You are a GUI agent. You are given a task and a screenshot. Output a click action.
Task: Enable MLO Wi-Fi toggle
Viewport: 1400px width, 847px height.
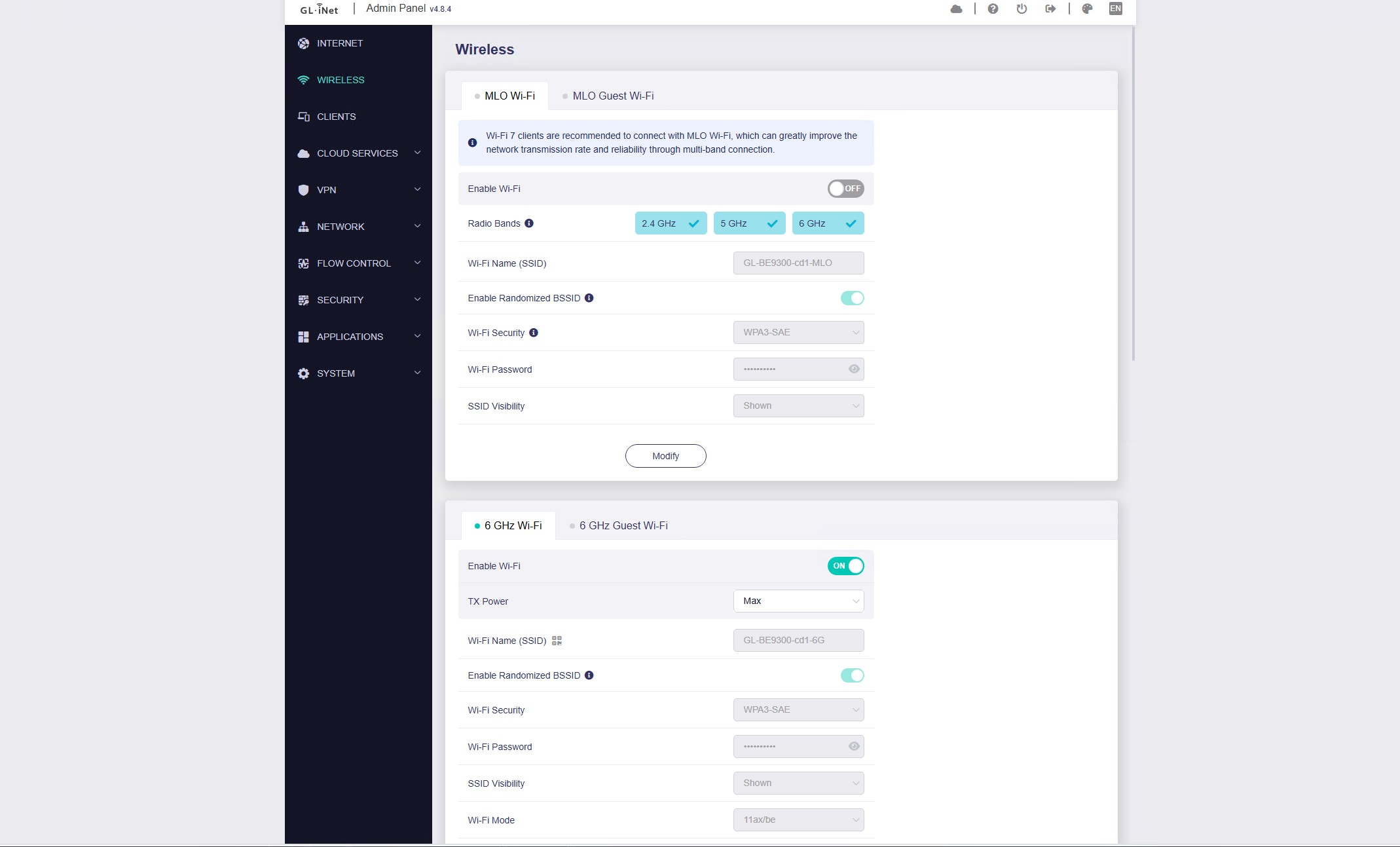(x=845, y=189)
